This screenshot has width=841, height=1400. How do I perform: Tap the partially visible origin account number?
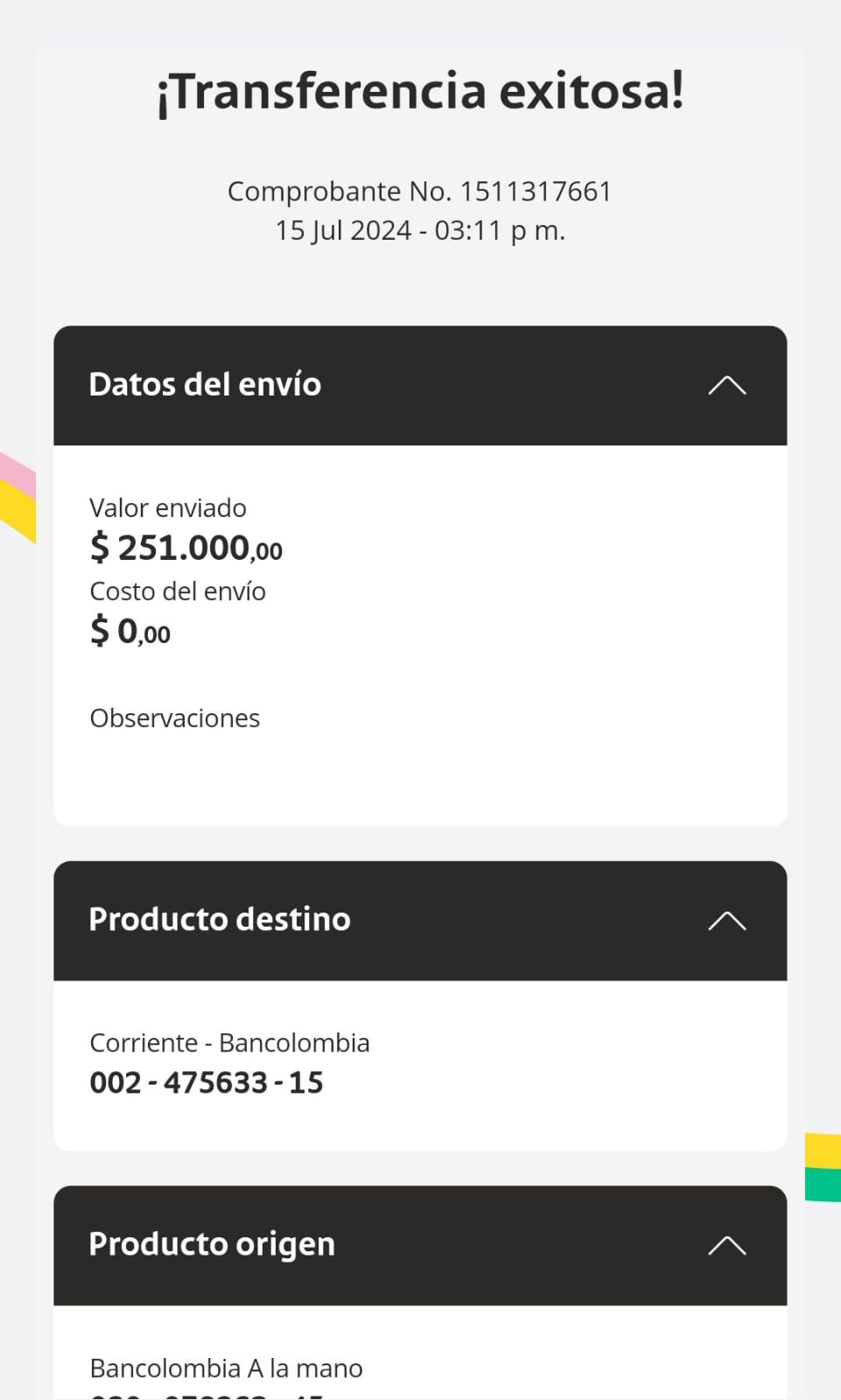207,1396
